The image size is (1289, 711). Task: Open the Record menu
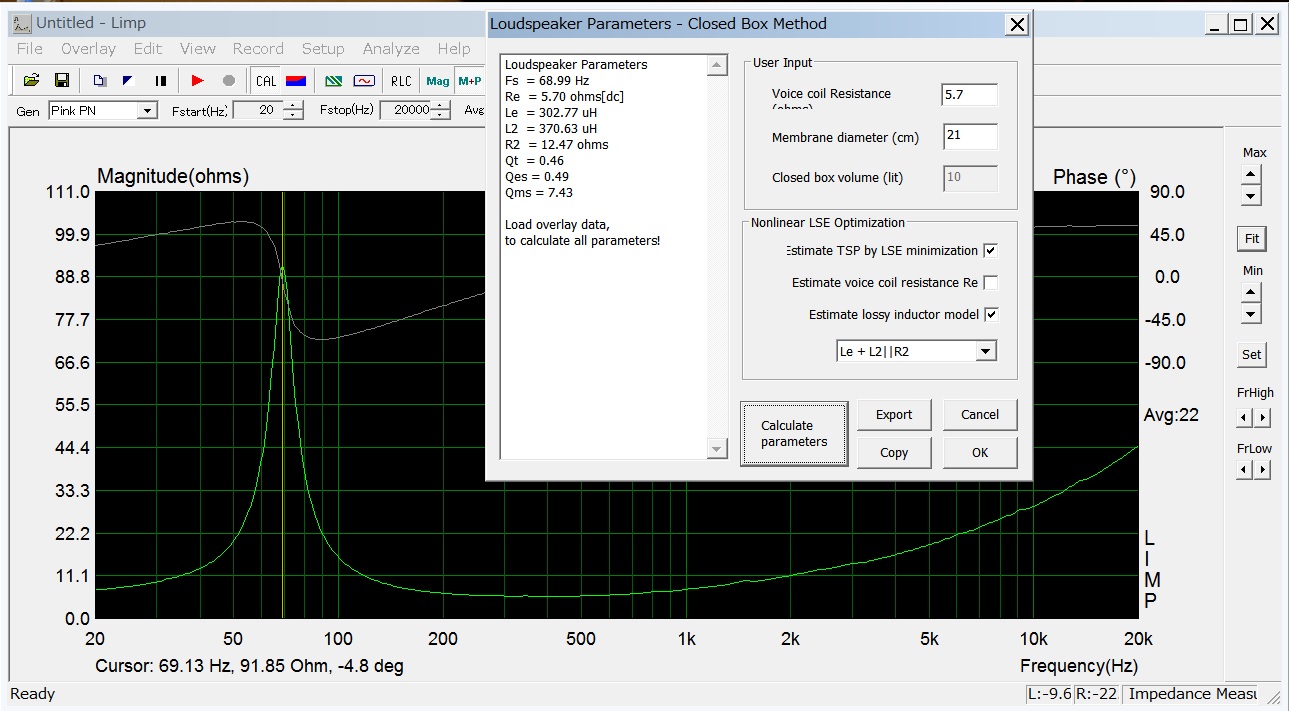coord(258,49)
